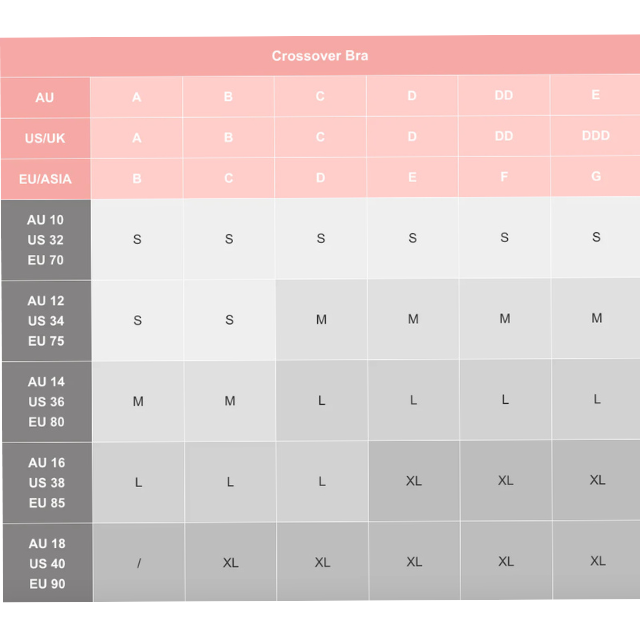Click the first XL in AU 18 row
Image resolution: width=640 pixels, height=640 pixels.
[x=230, y=563]
